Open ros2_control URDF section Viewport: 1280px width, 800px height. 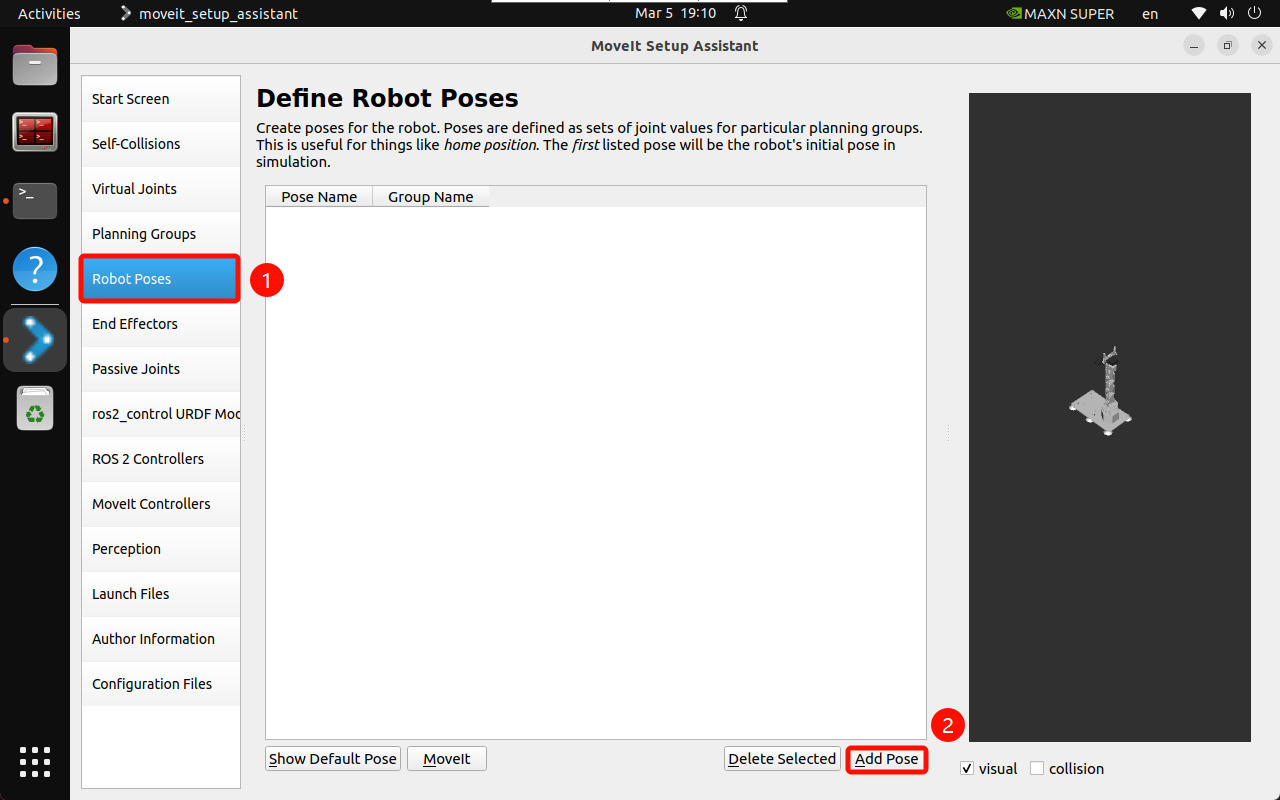161,414
